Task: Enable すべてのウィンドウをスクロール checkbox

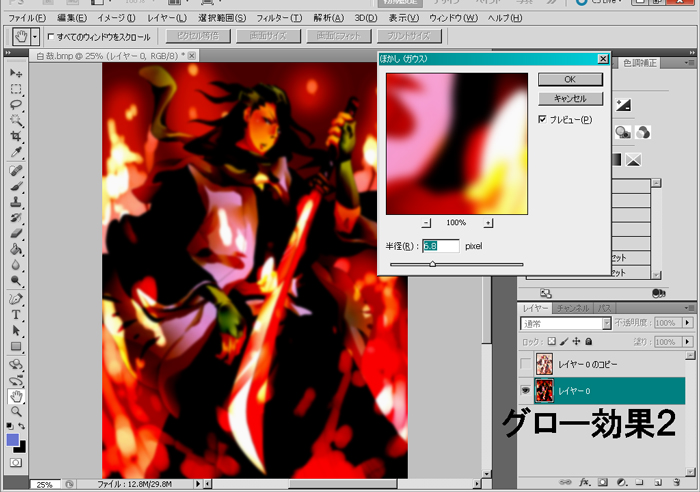Action: [51, 37]
